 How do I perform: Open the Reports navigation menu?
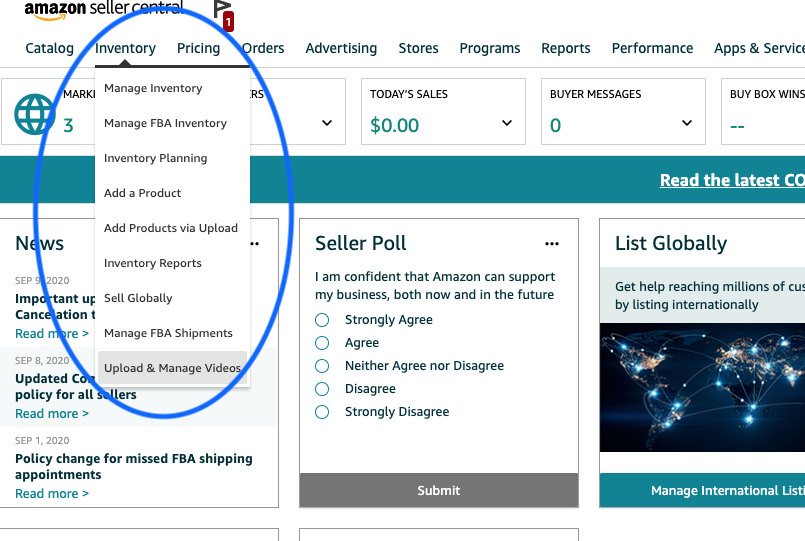(x=566, y=48)
